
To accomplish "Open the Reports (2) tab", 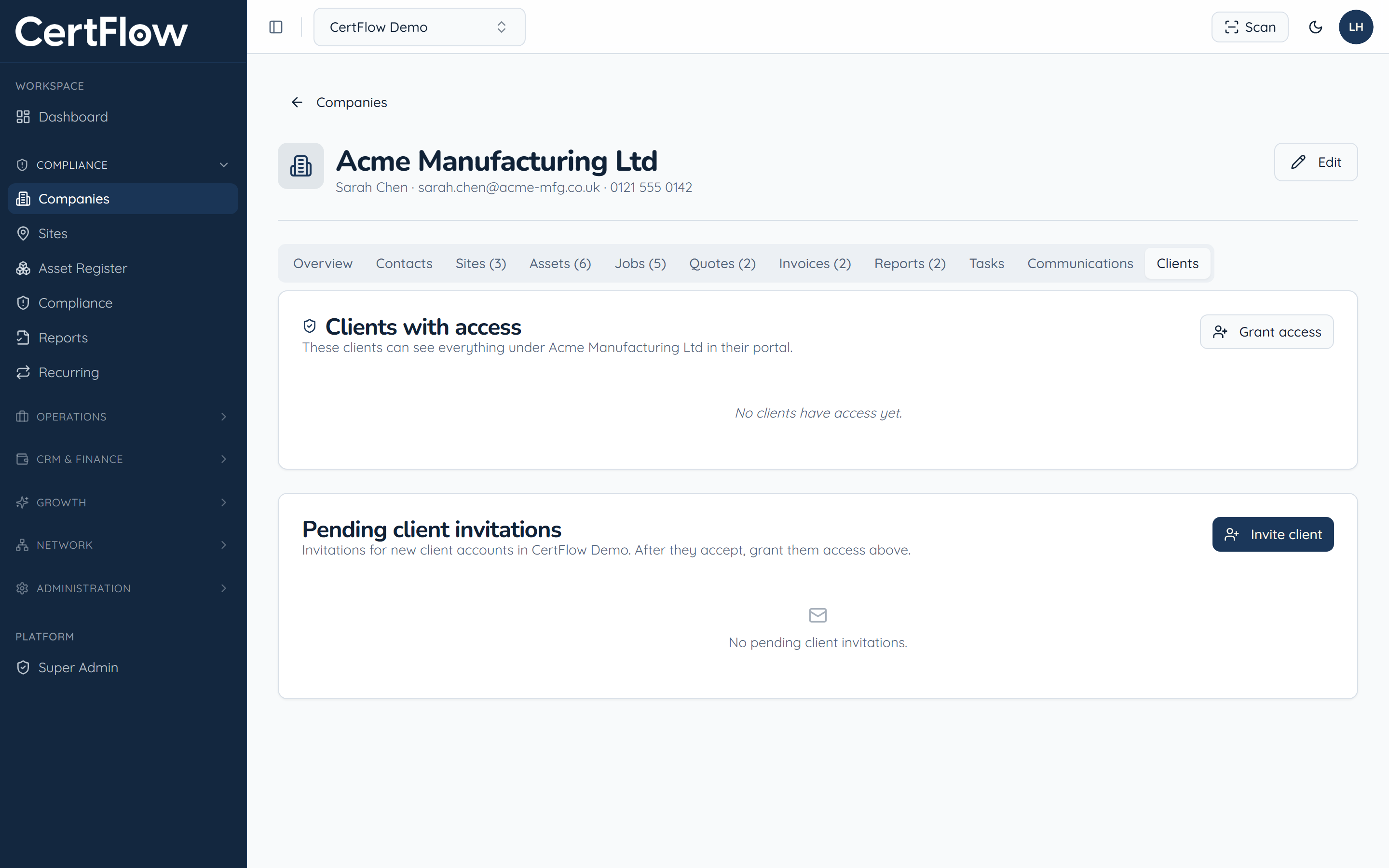I will pyautogui.click(x=910, y=263).
